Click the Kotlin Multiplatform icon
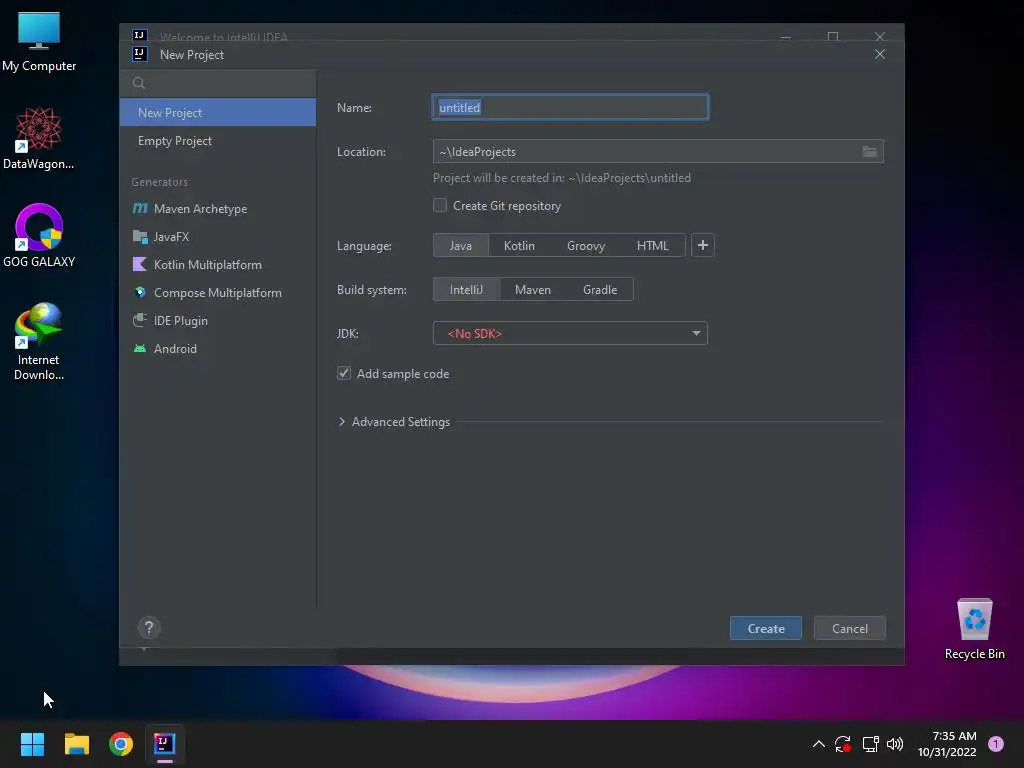Image resolution: width=1024 pixels, height=768 pixels. [140, 264]
